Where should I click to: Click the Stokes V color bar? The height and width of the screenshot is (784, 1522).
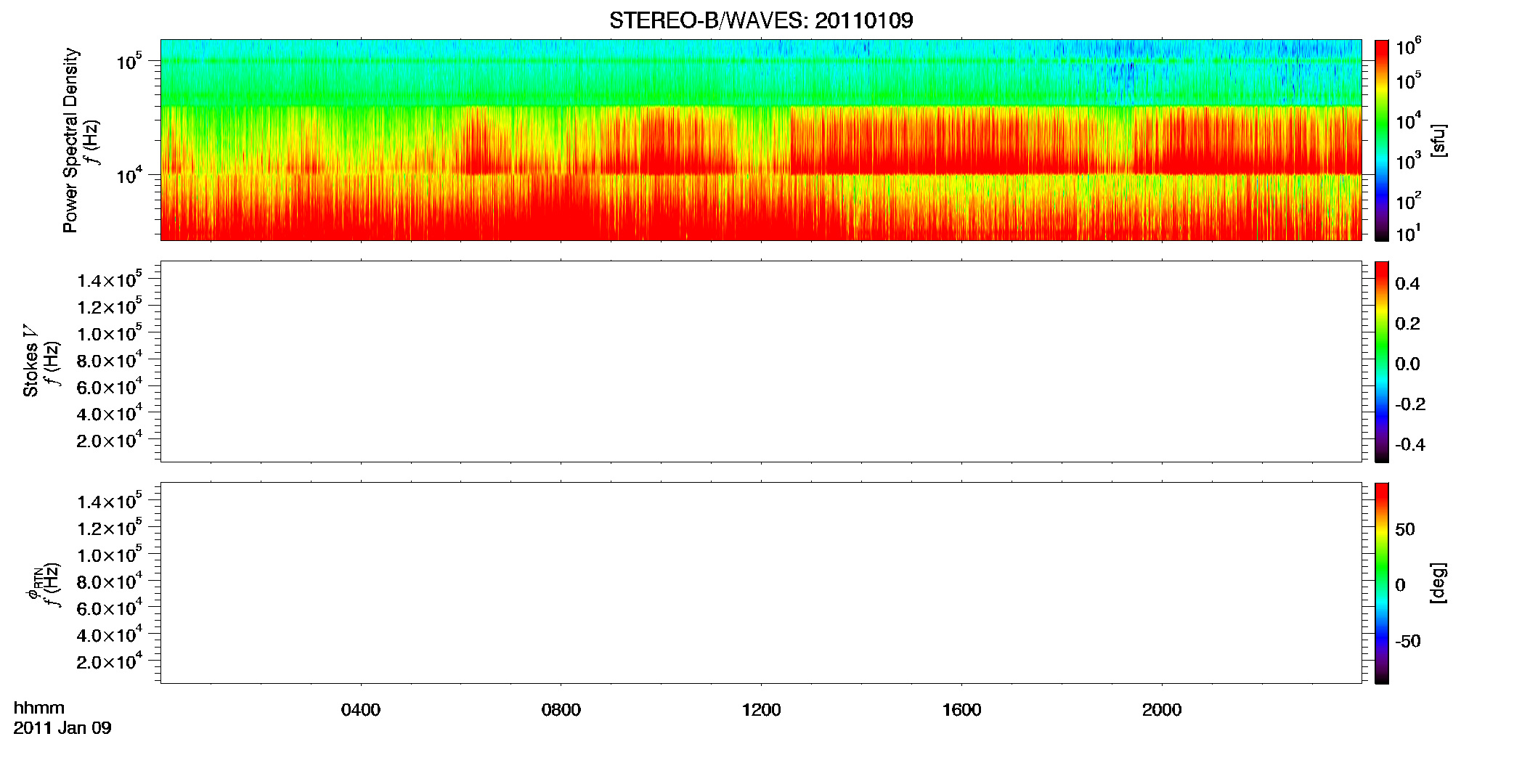click(1382, 362)
